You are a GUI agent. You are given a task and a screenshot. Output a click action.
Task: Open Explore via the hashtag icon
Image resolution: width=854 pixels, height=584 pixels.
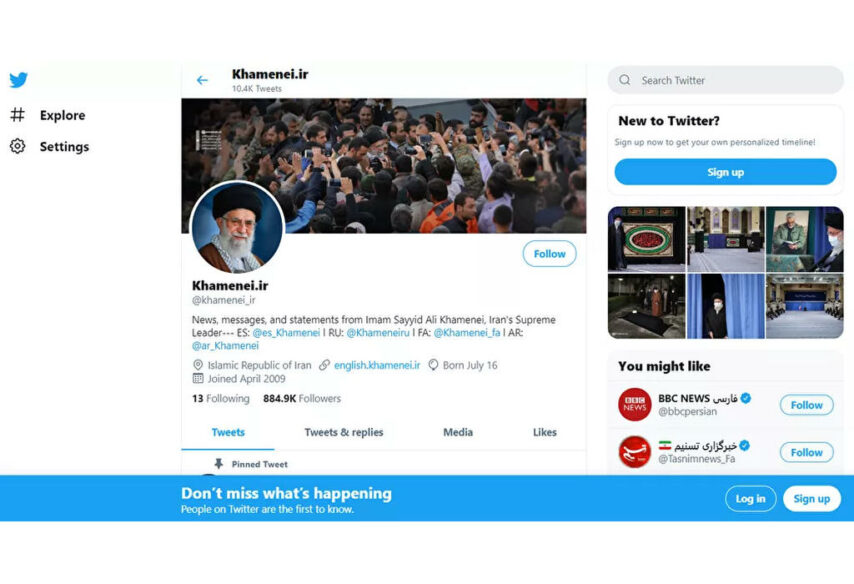17,115
